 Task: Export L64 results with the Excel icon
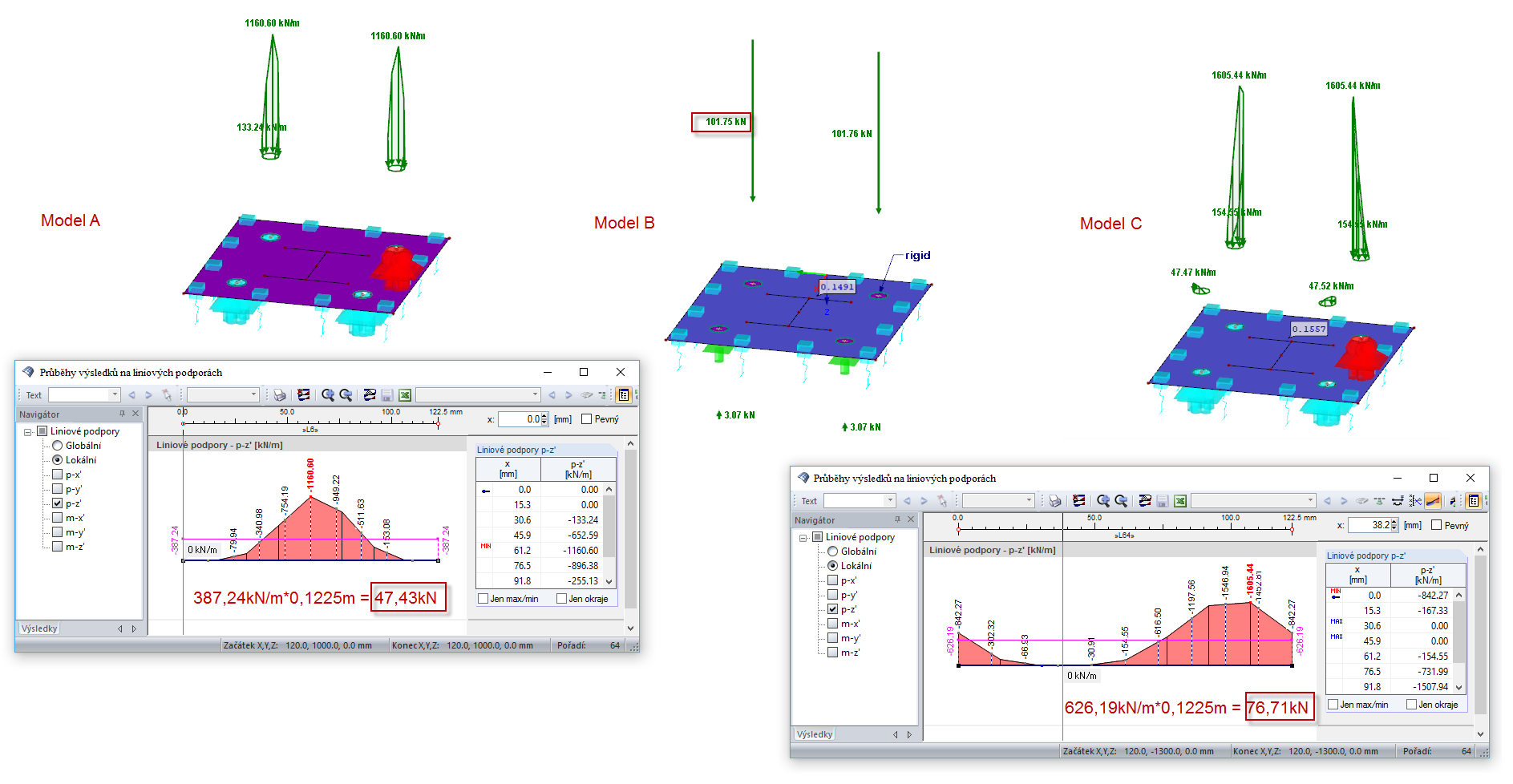(x=1180, y=501)
